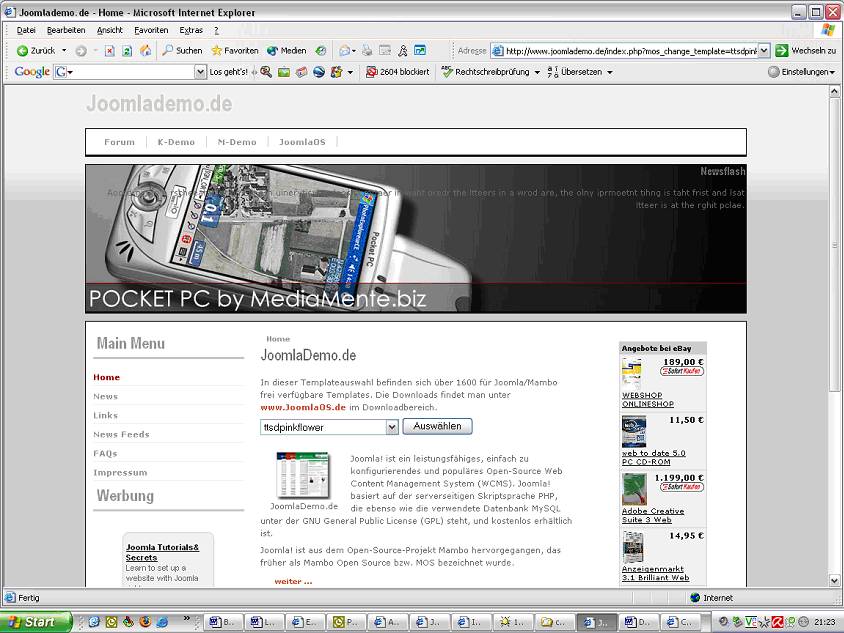Open the Ansicht menu

click(110, 30)
